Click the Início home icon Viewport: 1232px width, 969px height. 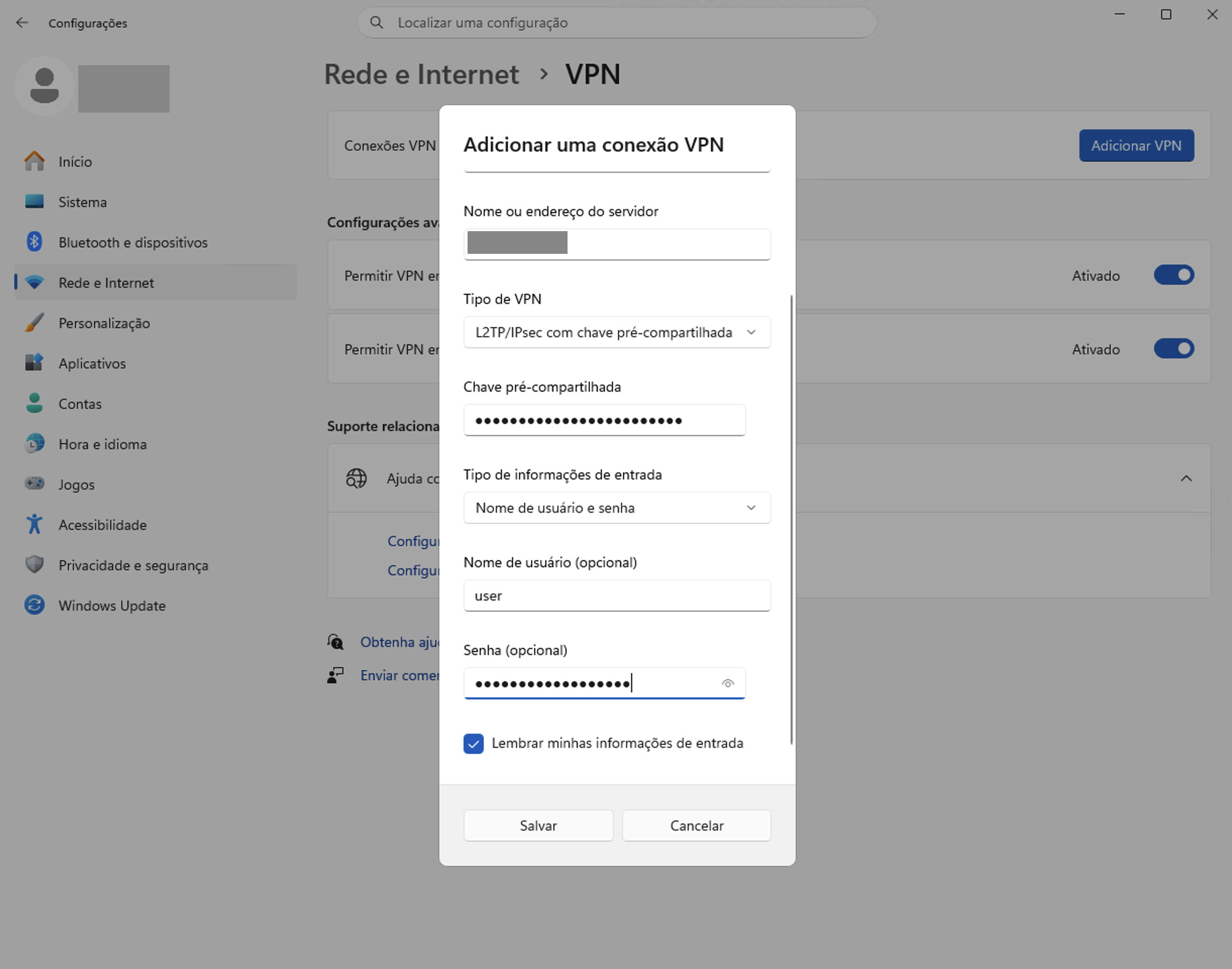(x=35, y=161)
